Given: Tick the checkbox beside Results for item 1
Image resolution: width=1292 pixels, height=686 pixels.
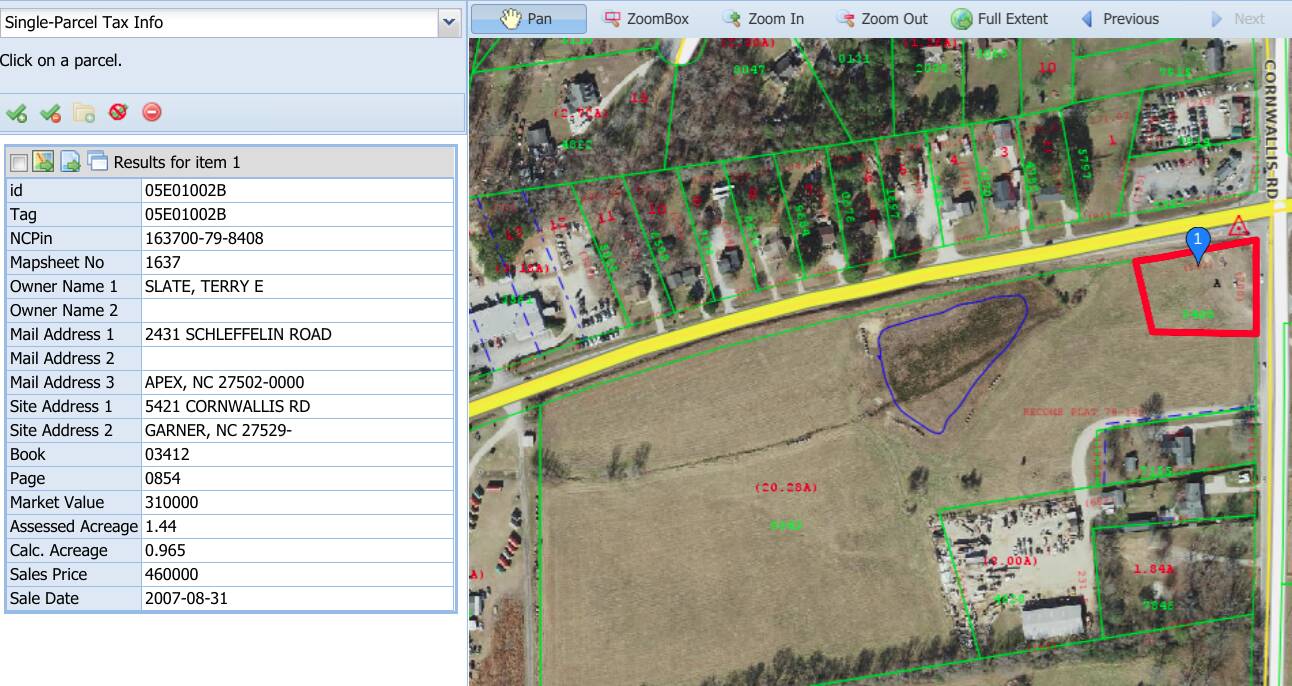Looking at the screenshot, I should tap(19, 163).
